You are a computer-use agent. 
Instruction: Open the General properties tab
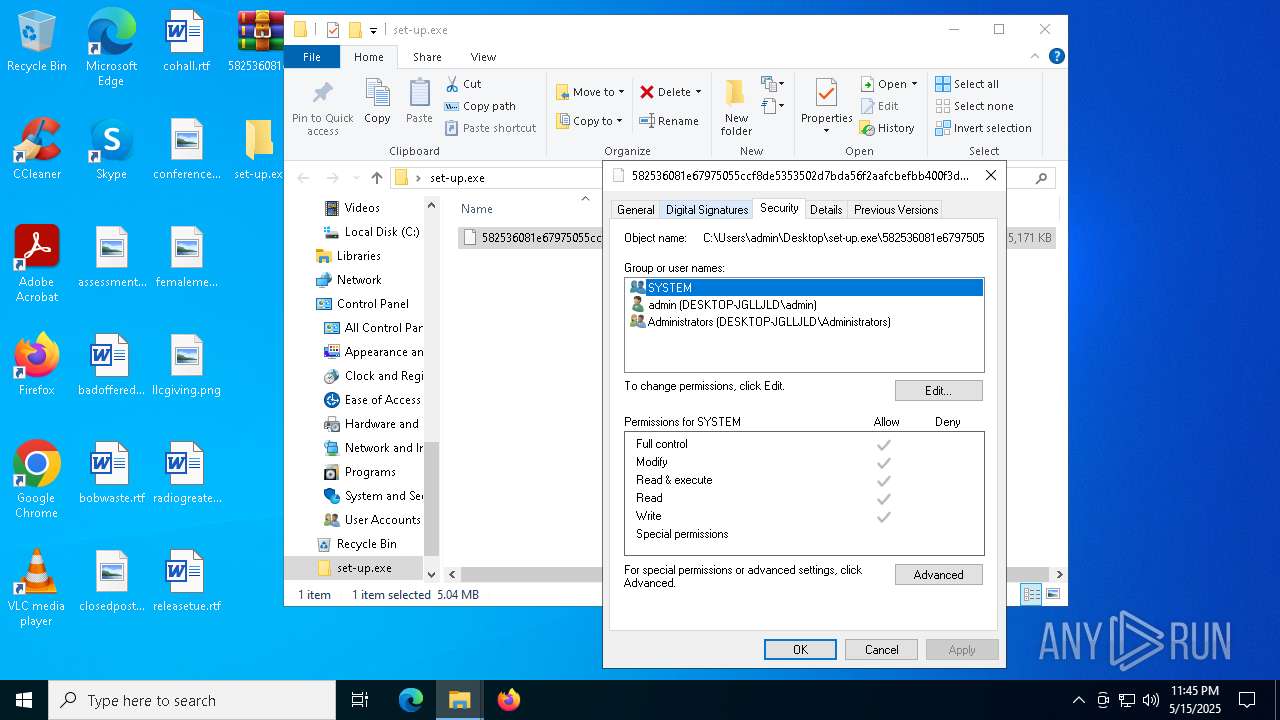coord(635,210)
